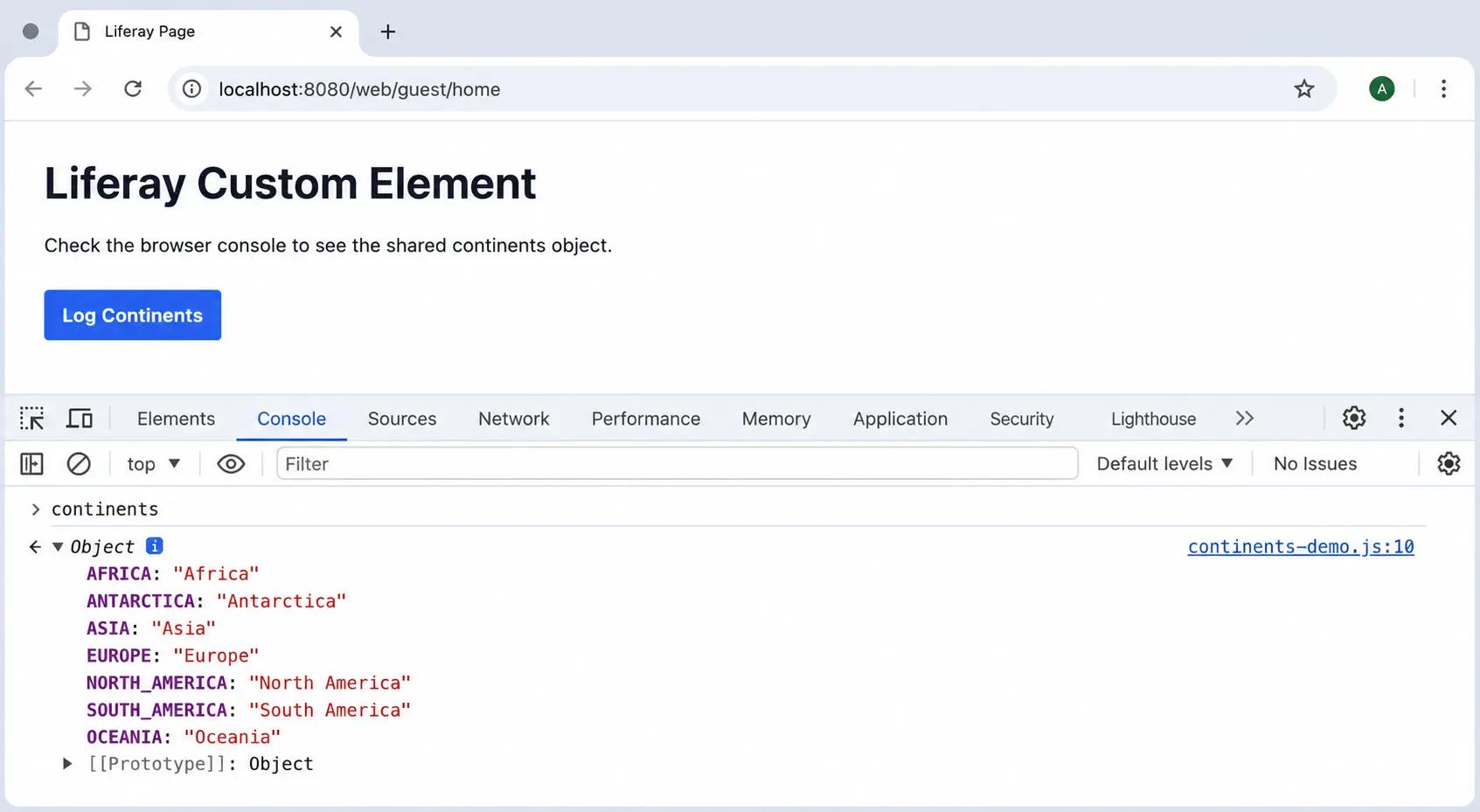1480x812 pixels.
Task: Reload the Liferay page
Action: coord(133,88)
